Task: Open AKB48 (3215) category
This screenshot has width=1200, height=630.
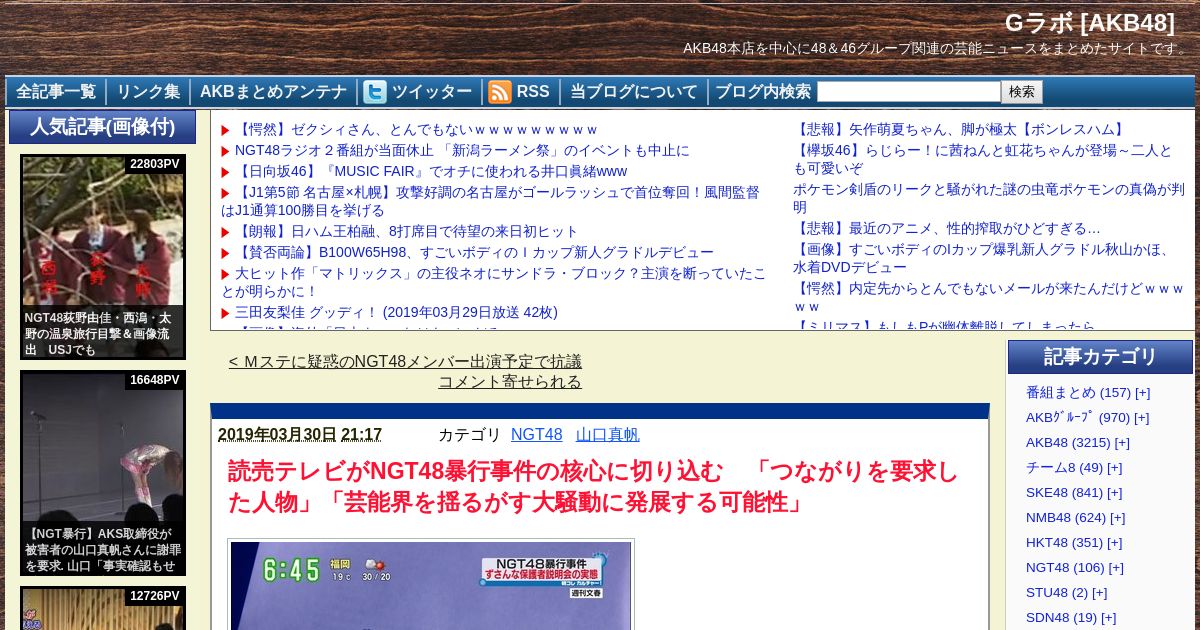Action: (x=1068, y=443)
